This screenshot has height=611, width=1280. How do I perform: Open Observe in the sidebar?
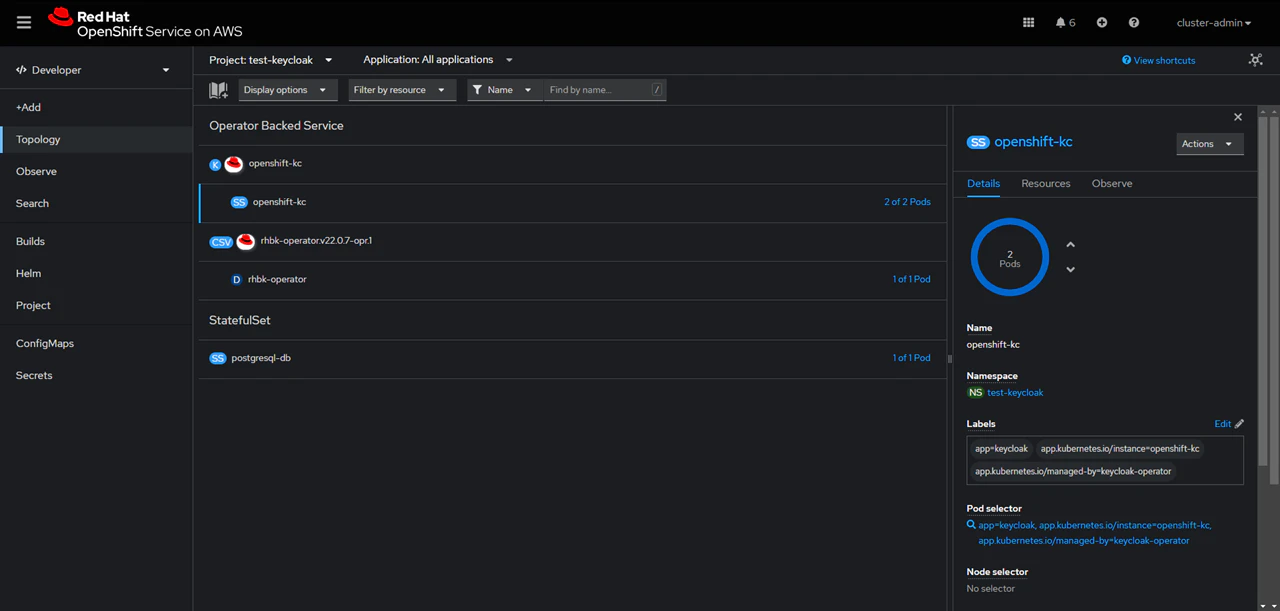96,172
